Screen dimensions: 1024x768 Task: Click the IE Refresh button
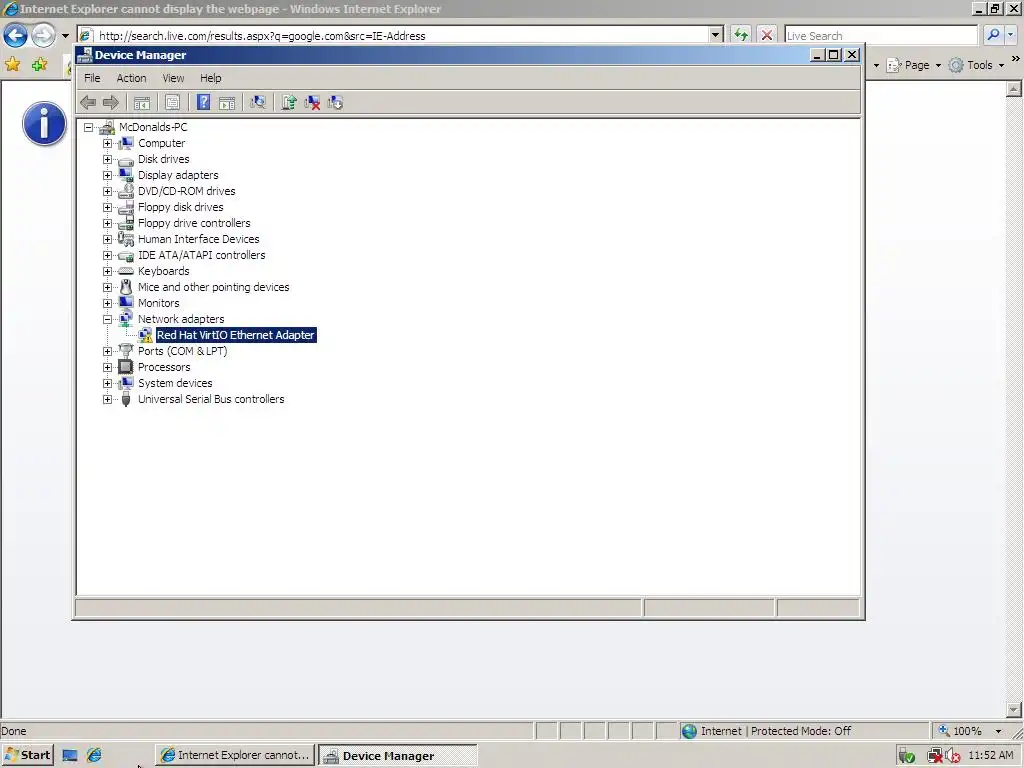click(741, 35)
